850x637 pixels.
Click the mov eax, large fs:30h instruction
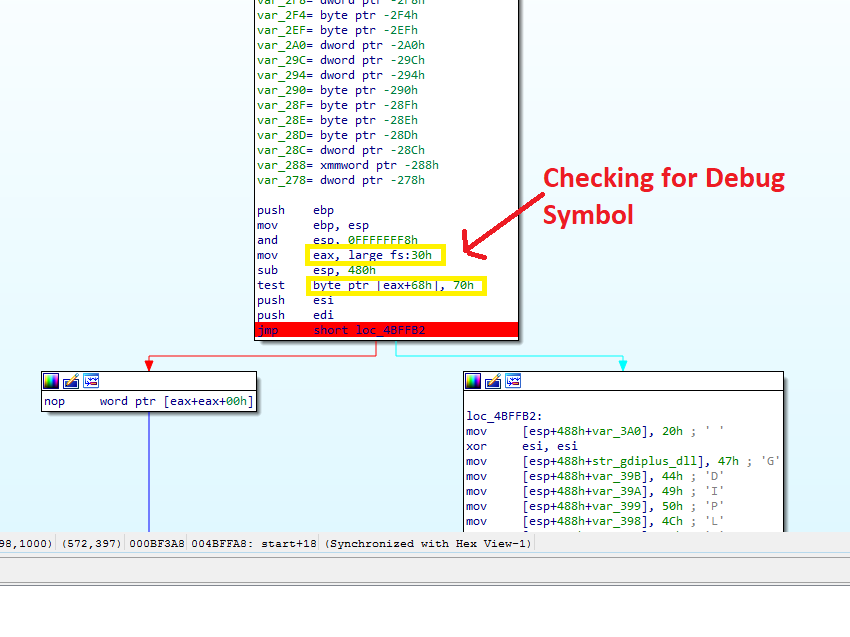345,255
